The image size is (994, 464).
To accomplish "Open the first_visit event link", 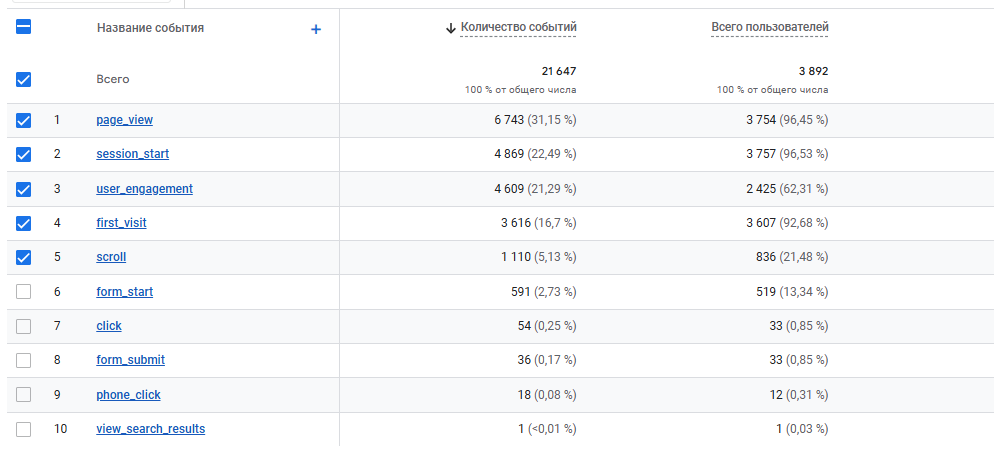I will click(x=121, y=223).
